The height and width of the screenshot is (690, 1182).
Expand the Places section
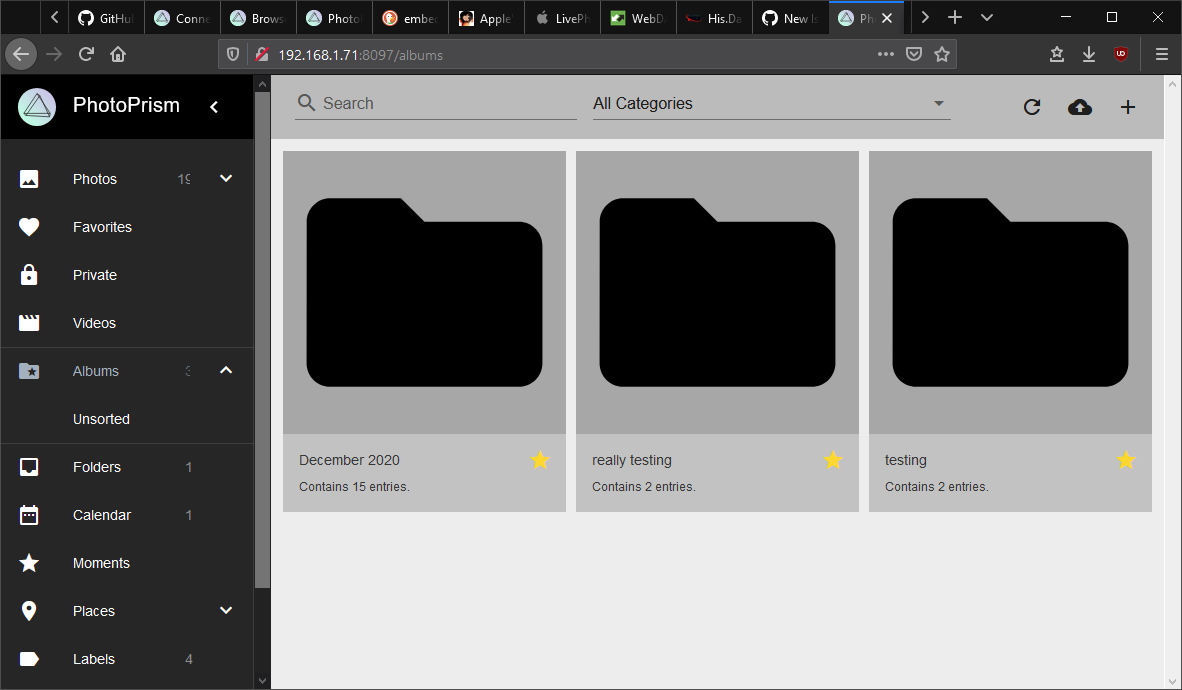(x=226, y=610)
